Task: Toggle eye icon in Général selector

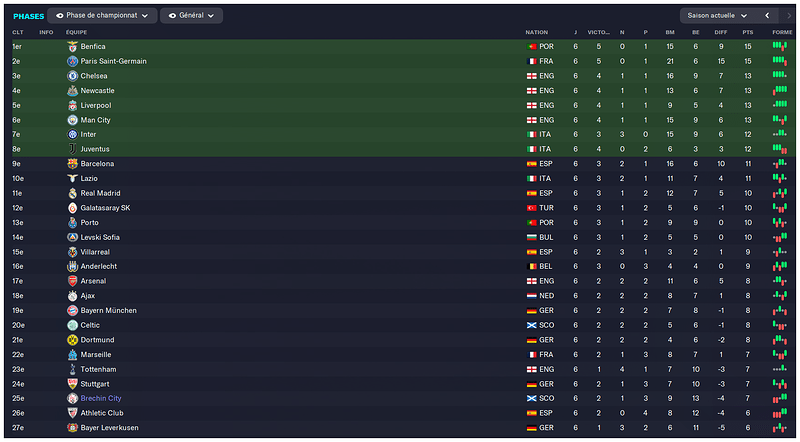Action: click(172, 16)
